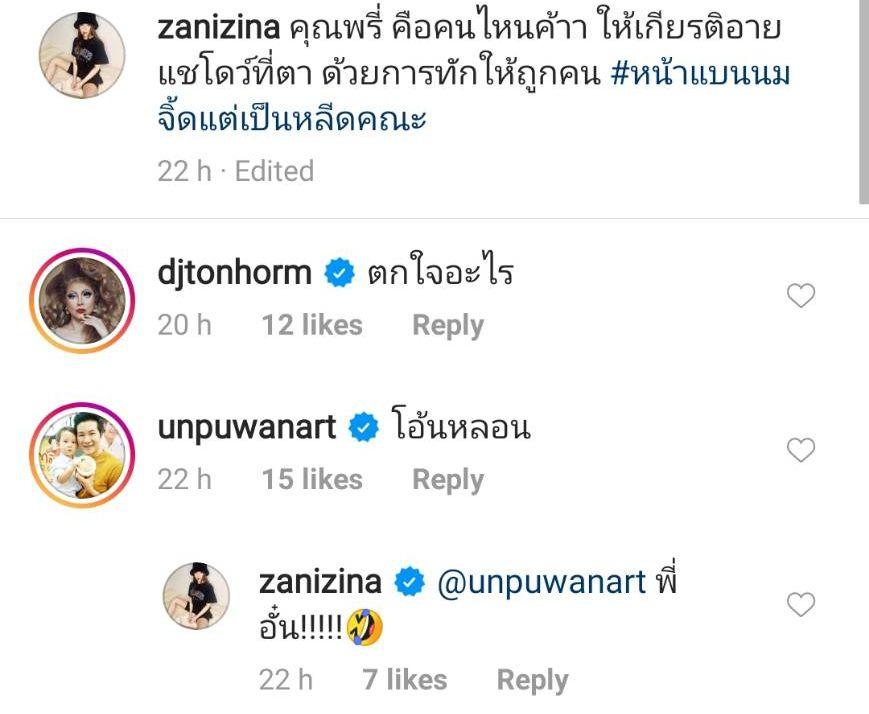Reply to djtonhorm's comment
This screenshot has width=869, height=714.
click(x=448, y=325)
